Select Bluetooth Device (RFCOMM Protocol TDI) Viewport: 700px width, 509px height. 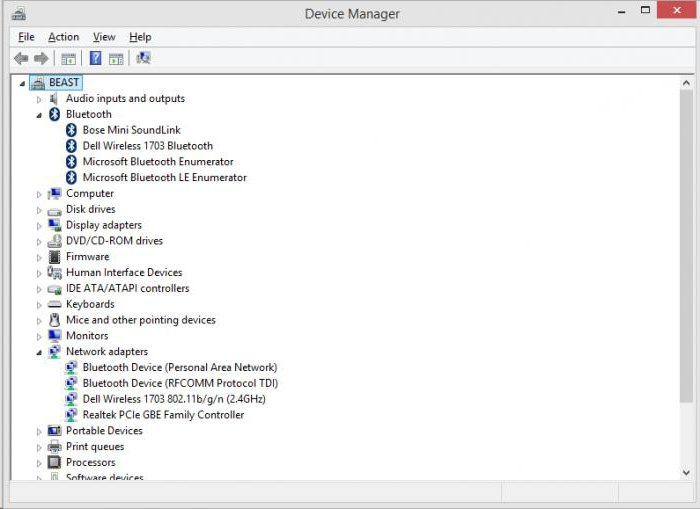tap(180, 383)
